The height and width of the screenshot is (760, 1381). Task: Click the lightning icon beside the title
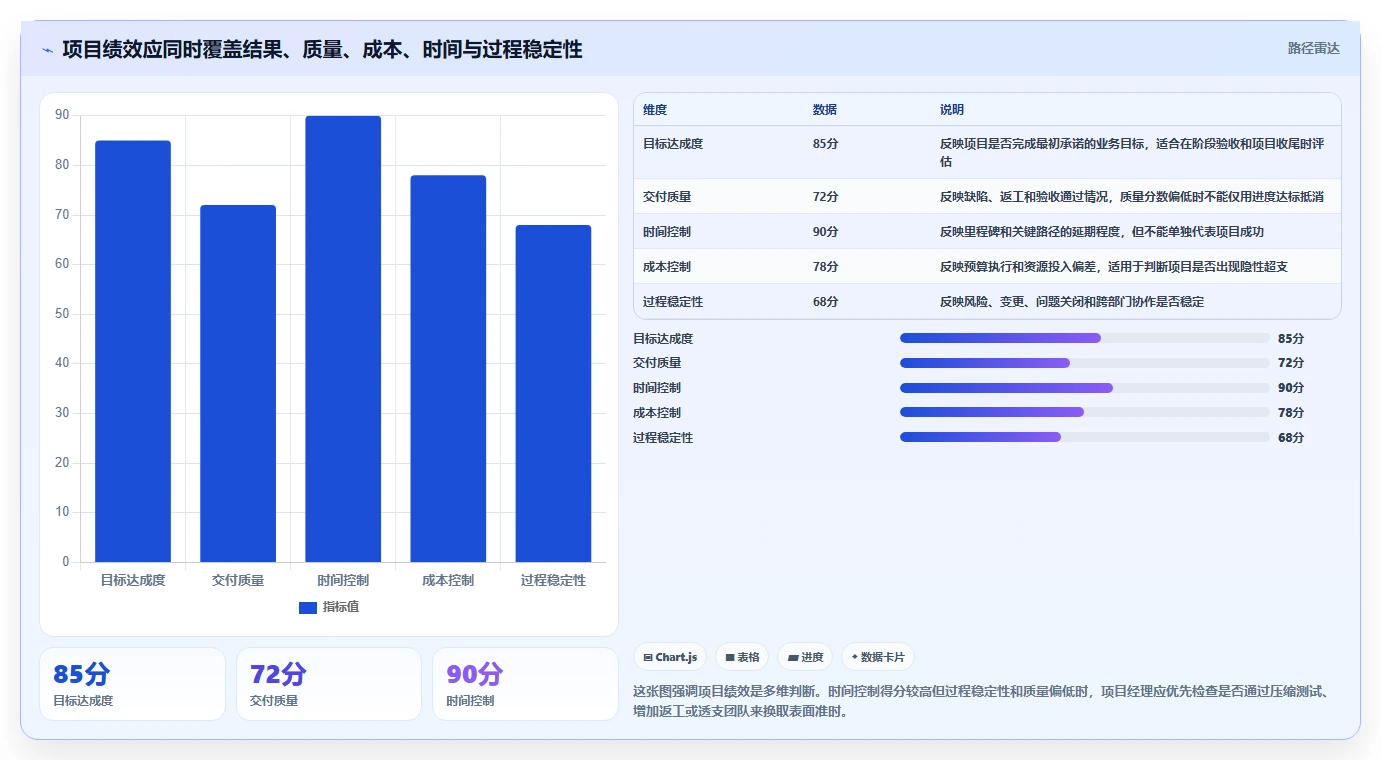click(47, 50)
